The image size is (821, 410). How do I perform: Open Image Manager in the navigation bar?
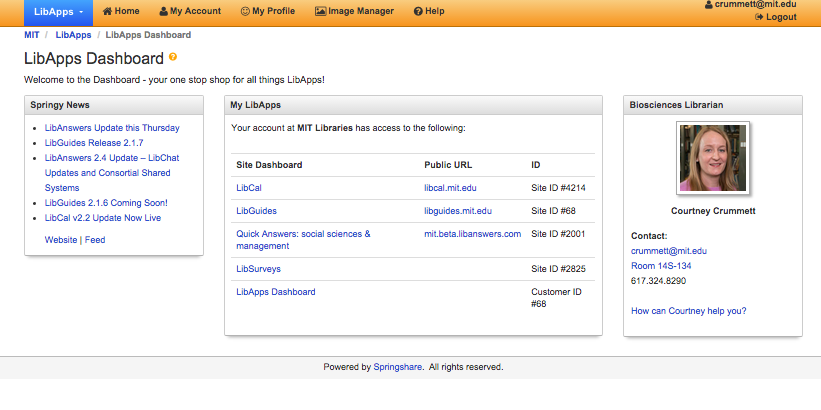[354, 11]
